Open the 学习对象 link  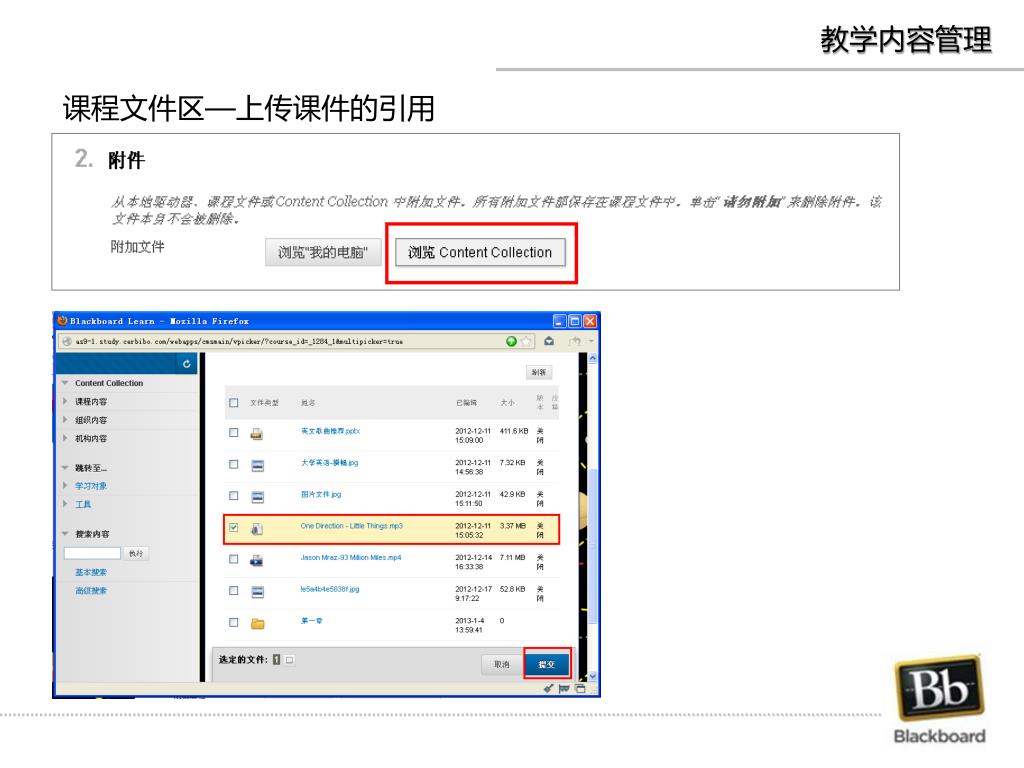(x=91, y=486)
